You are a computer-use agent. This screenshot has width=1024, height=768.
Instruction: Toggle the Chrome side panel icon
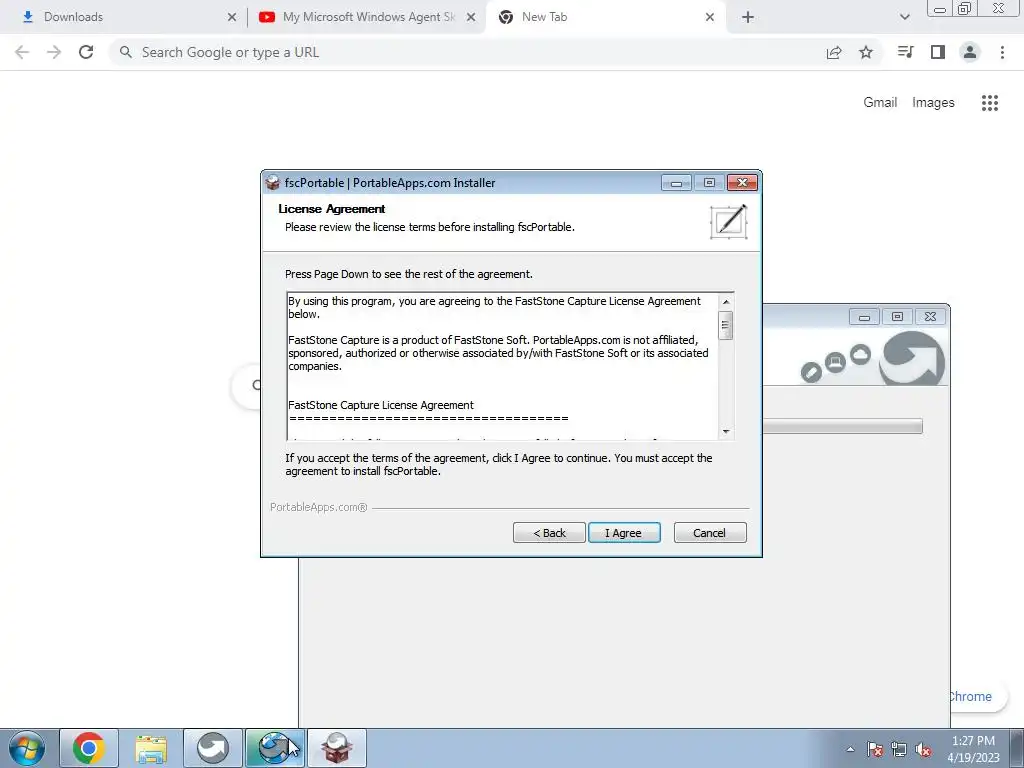[x=938, y=52]
